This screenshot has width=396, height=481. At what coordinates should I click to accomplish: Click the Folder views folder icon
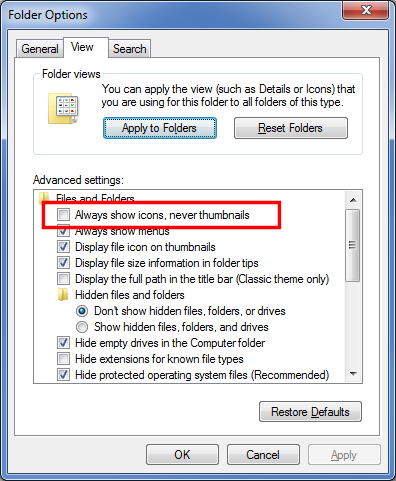[63, 109]
